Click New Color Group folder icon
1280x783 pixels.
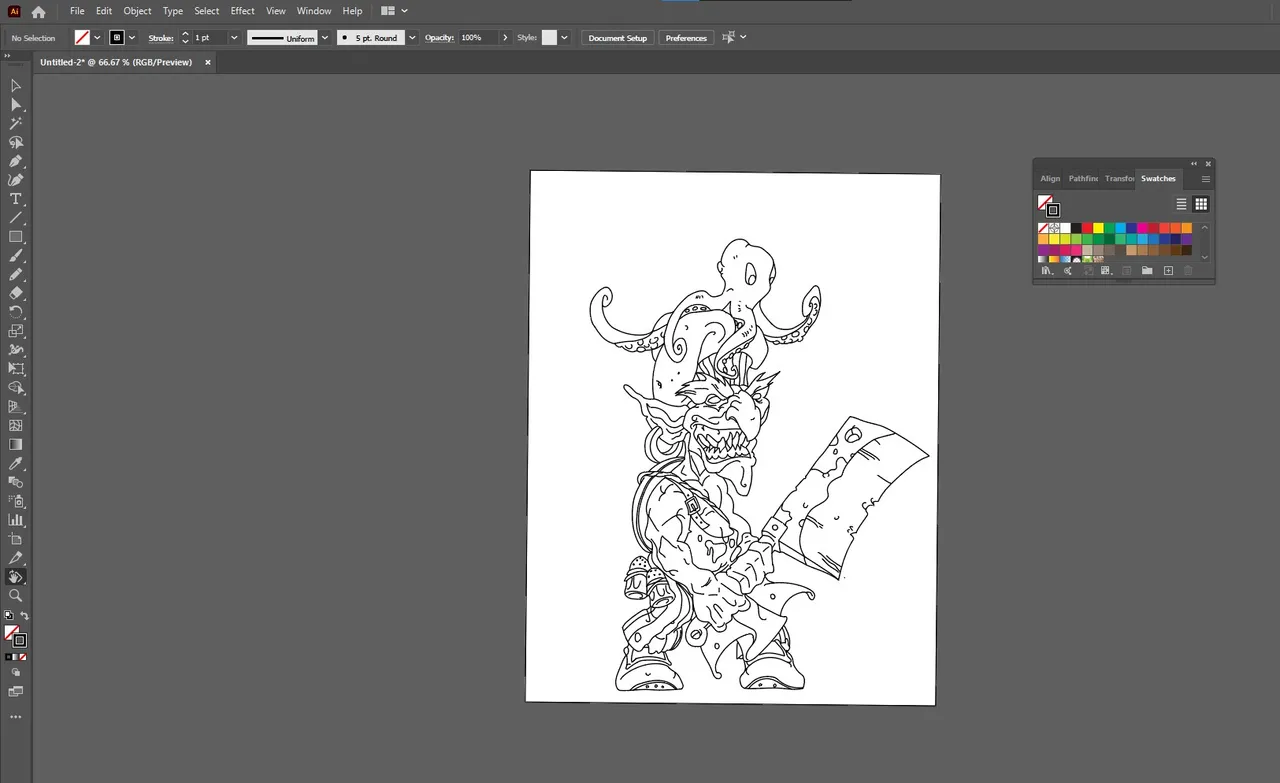(1147, 271)
